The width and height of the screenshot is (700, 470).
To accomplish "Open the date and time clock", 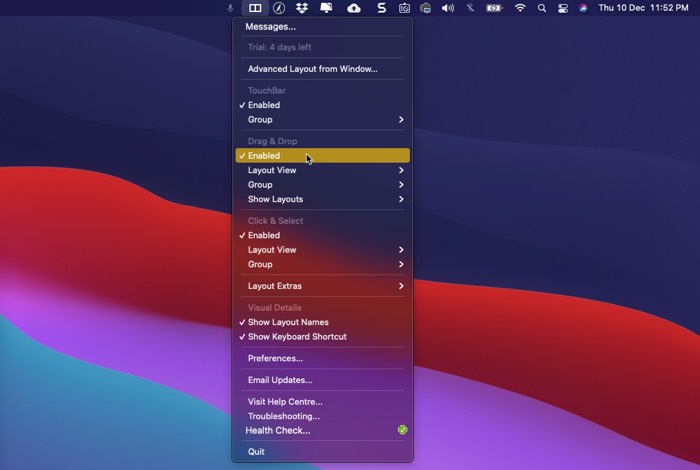I will coord(643,8).
